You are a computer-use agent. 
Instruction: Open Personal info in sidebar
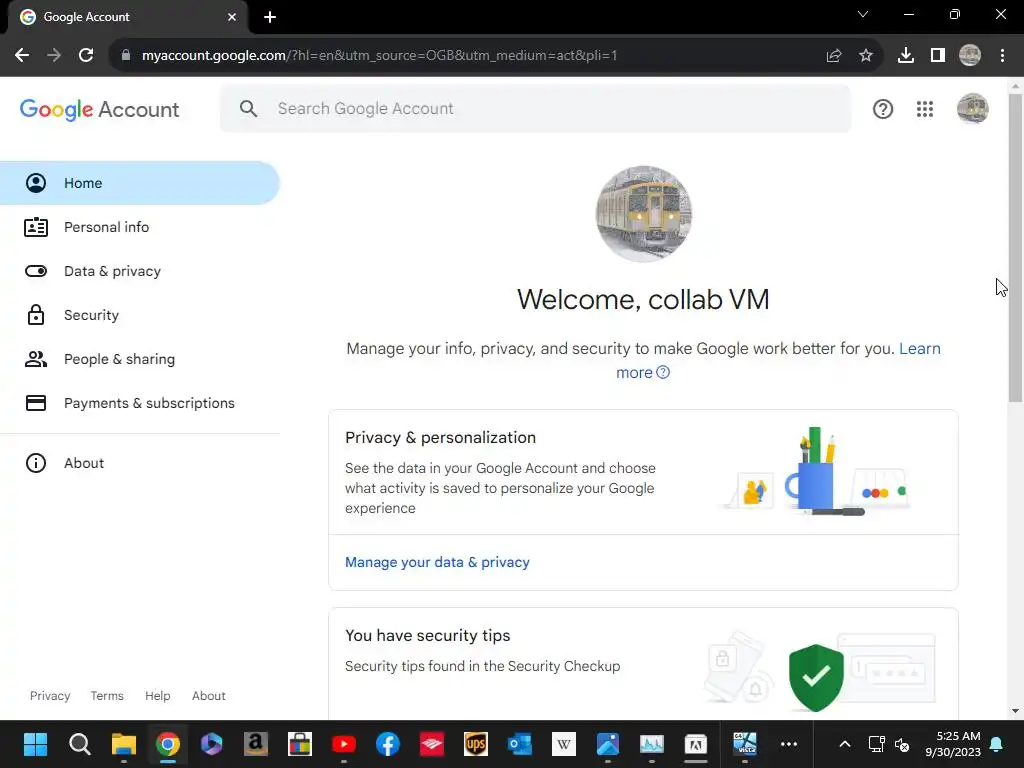(139, 227)
